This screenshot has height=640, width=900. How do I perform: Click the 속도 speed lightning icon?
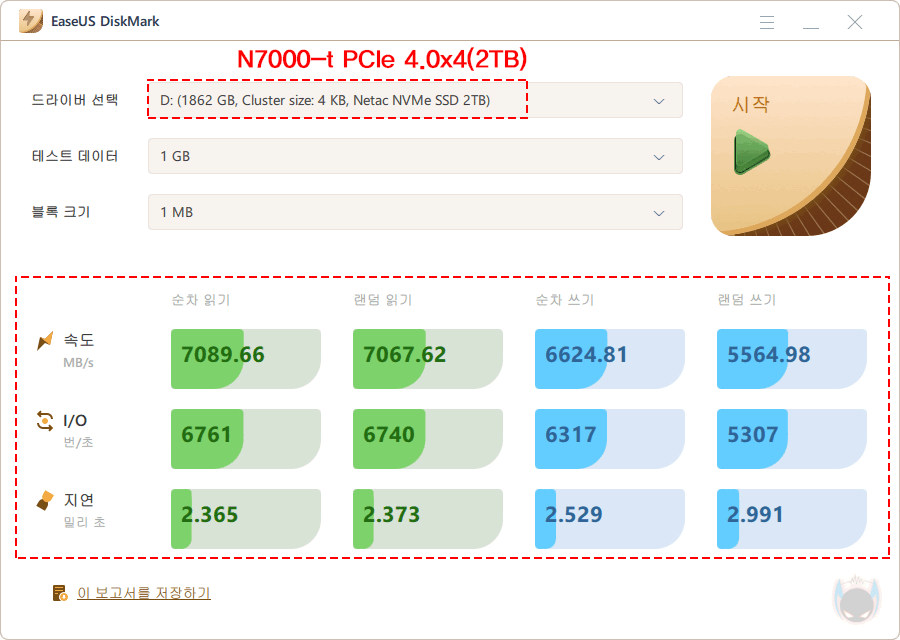45,341
